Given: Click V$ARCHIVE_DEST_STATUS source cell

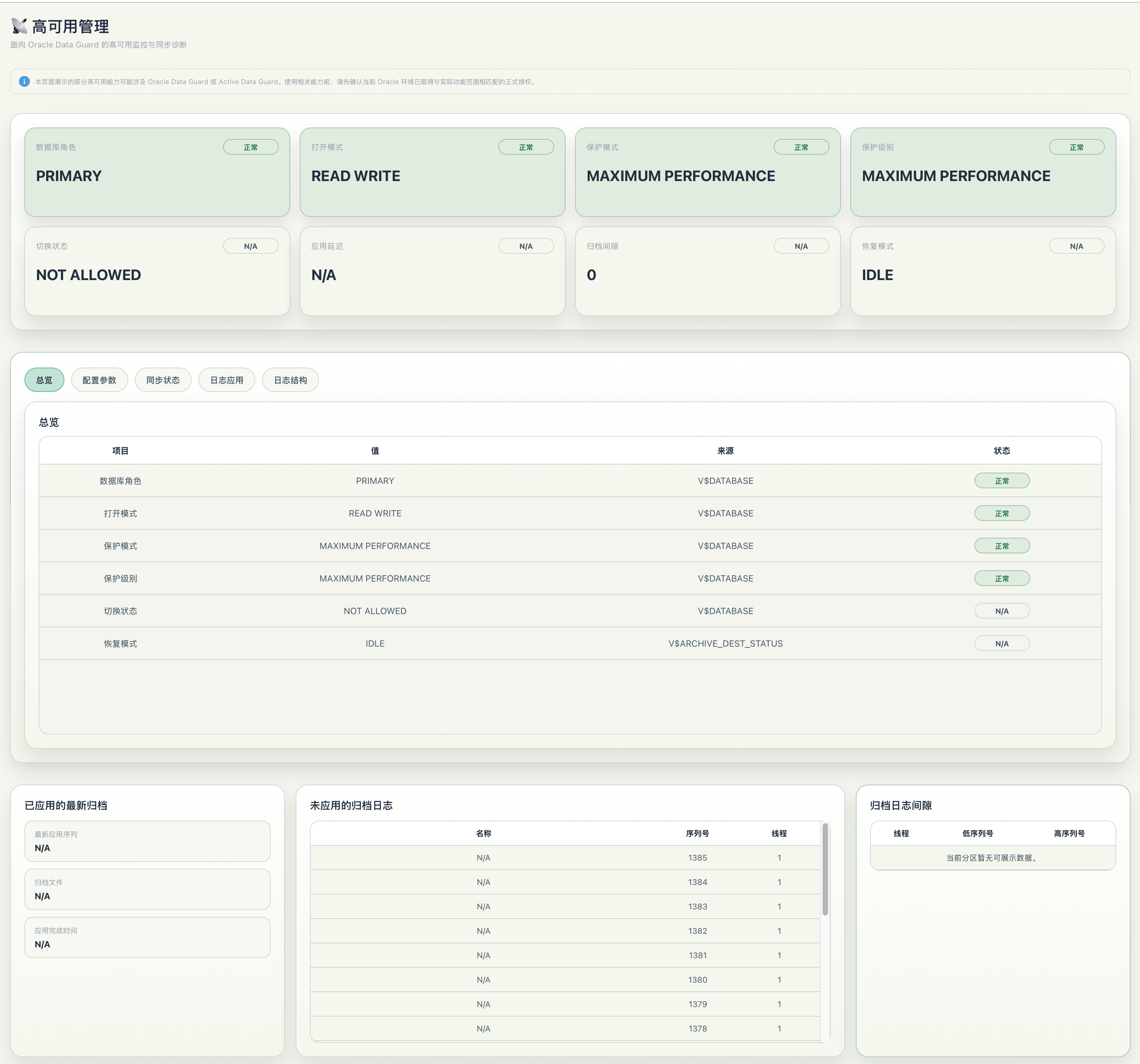Looking at the screenshot, I should point(725,643).
